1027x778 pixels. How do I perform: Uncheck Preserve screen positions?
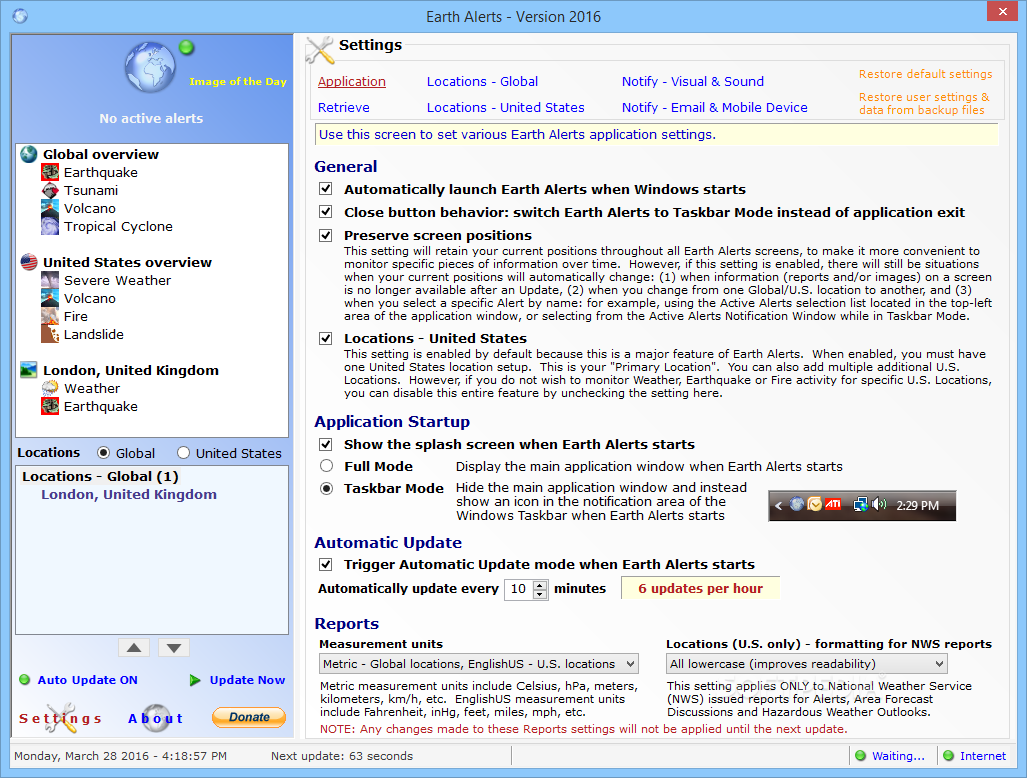tap(326, 235)
